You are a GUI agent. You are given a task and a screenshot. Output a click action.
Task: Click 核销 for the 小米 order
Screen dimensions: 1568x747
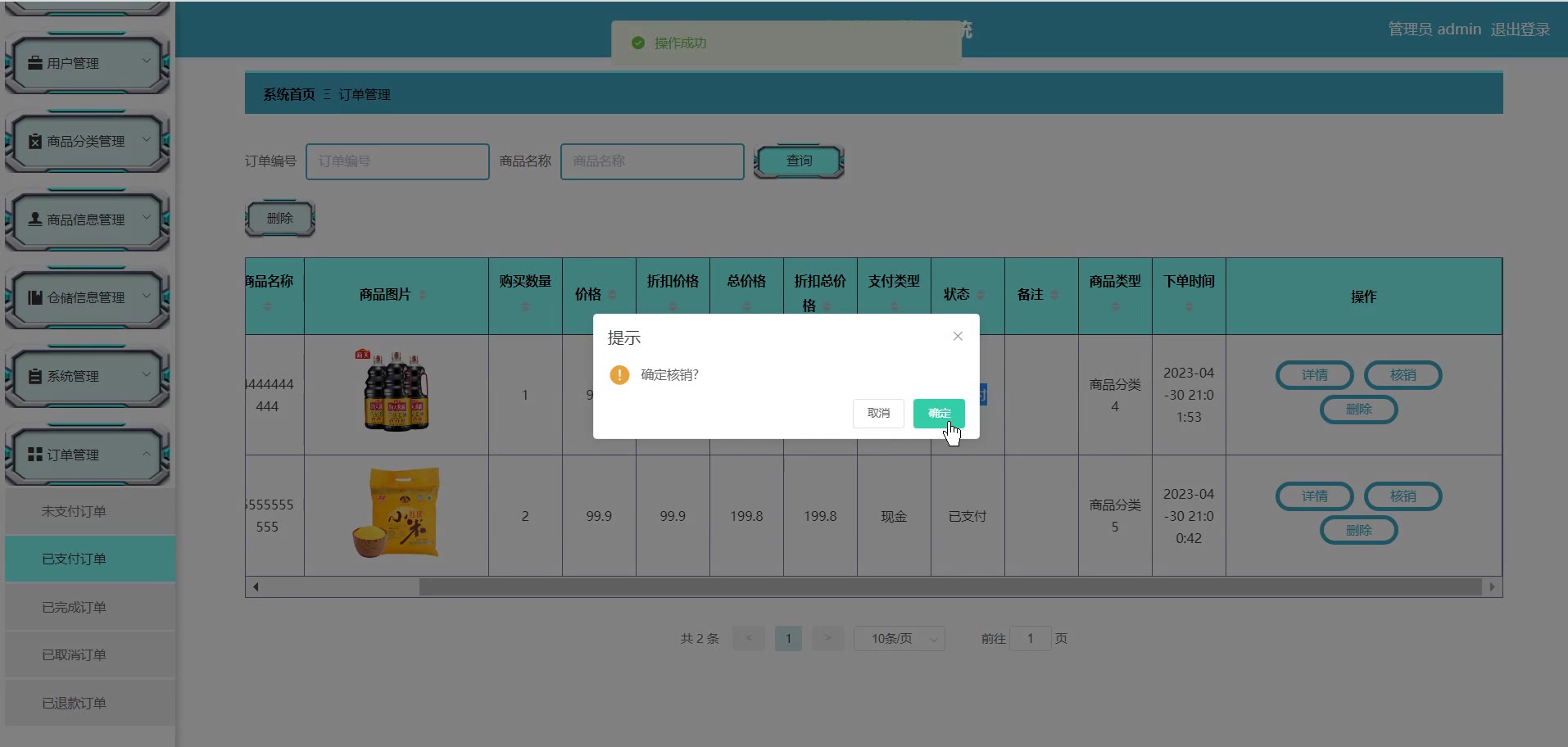1403,496
